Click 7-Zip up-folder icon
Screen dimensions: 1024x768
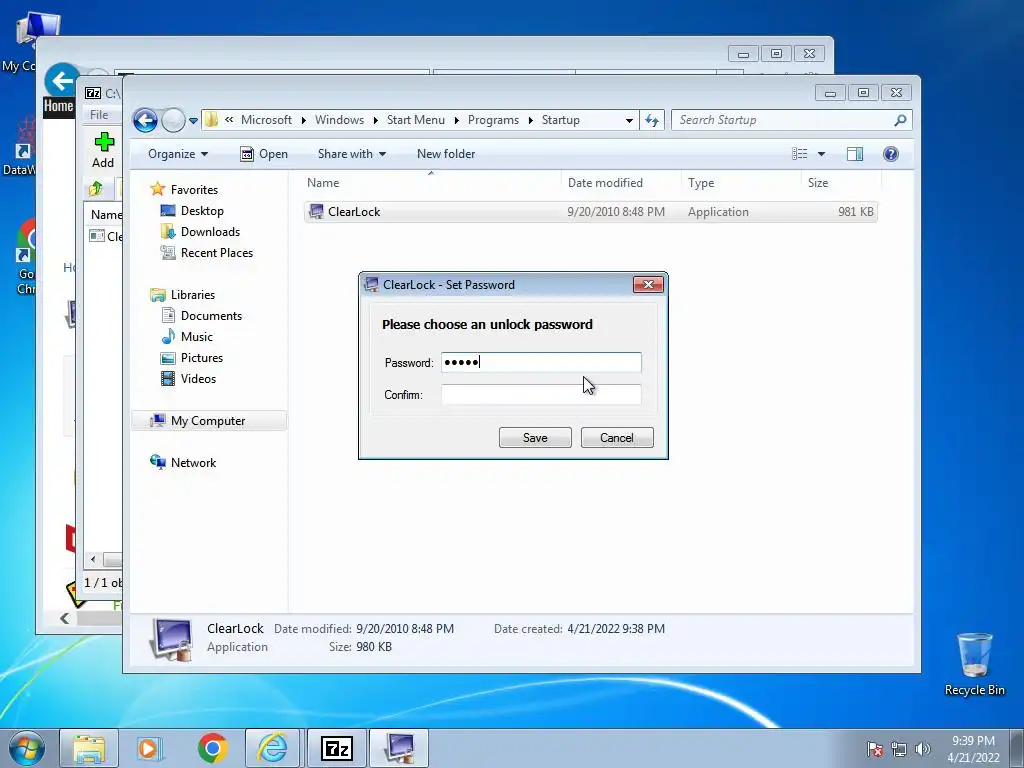pos(95,189)
